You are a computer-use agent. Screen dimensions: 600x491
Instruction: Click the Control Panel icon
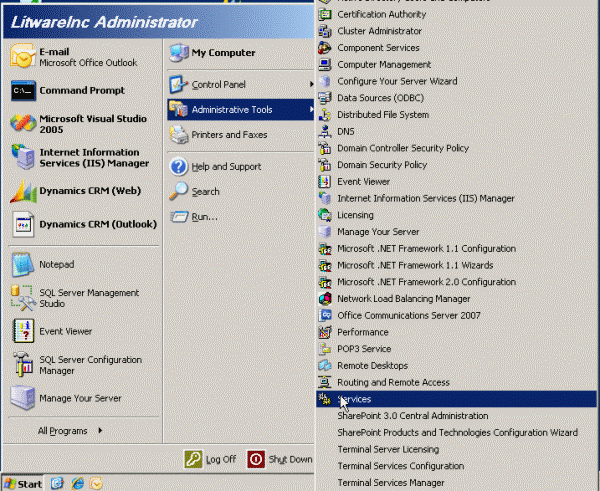pos(178,85)
